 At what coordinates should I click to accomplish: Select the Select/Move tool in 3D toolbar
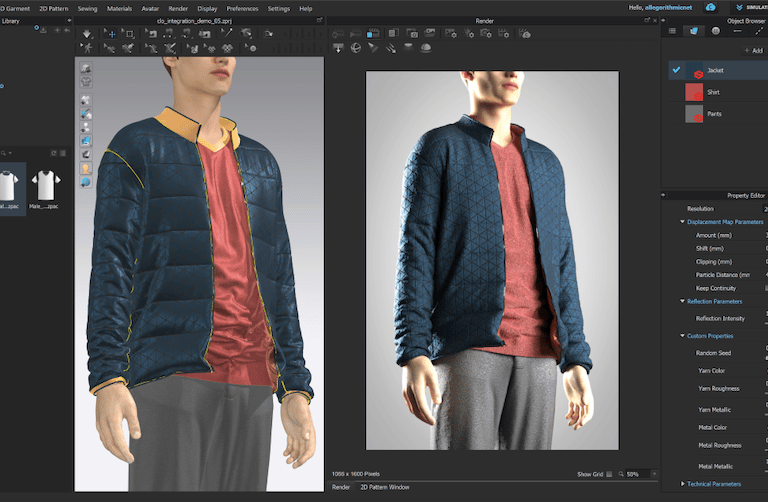click(109, 33)
